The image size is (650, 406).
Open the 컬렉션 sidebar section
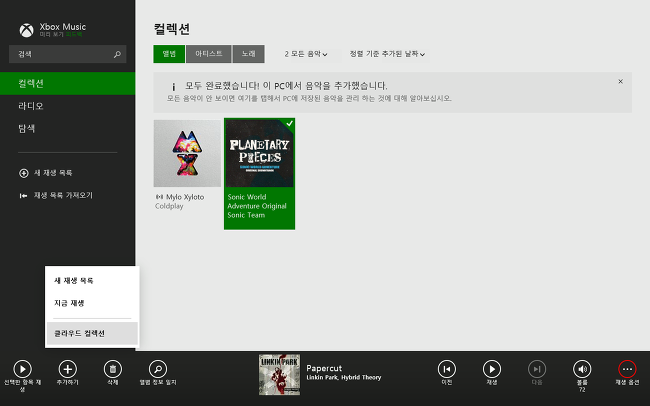click(68, 83)
